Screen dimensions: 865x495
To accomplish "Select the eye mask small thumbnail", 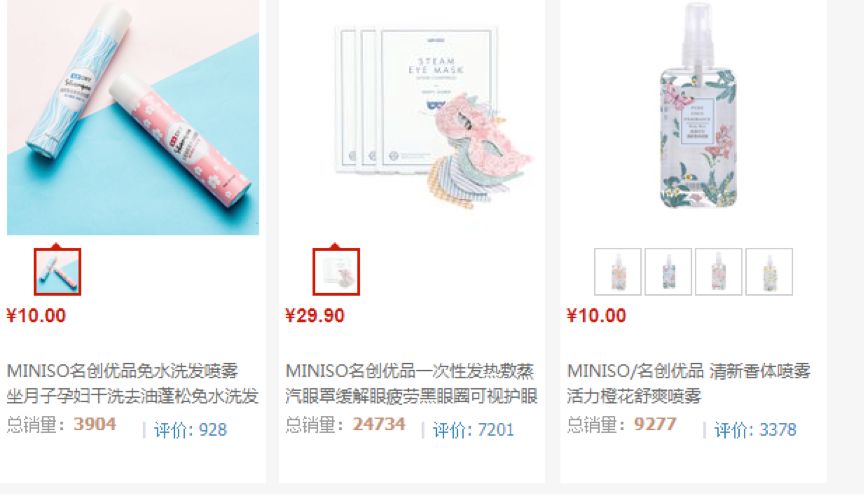I will [336, 272].
